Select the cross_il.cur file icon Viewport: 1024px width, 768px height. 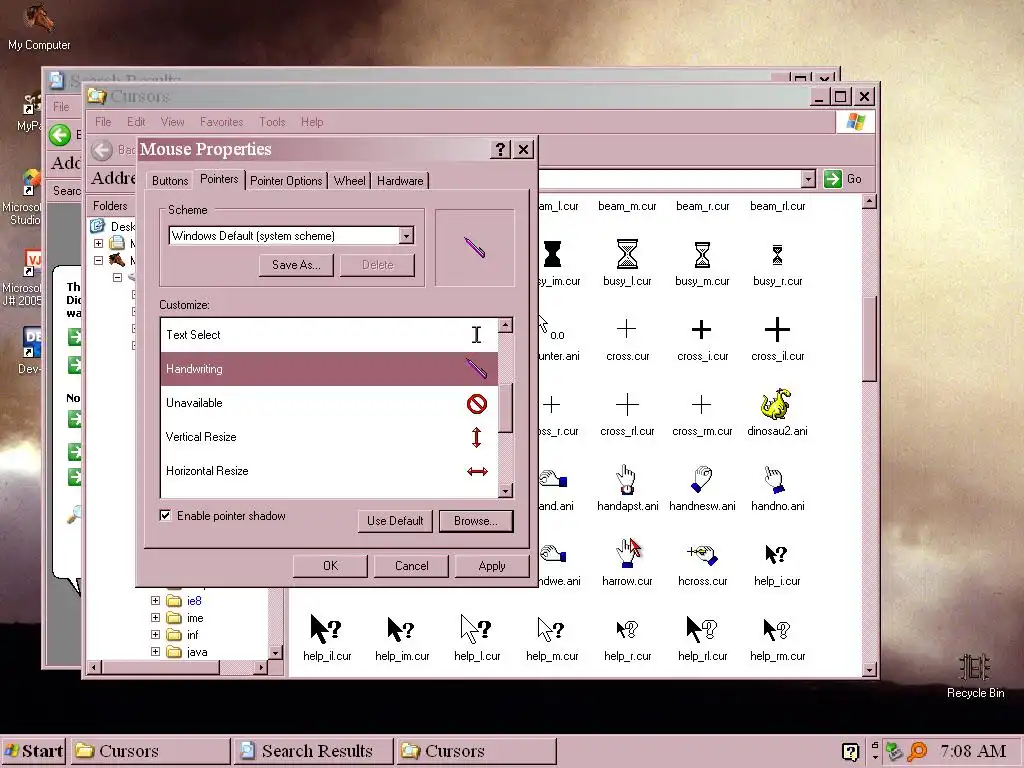tap(777, 329)
